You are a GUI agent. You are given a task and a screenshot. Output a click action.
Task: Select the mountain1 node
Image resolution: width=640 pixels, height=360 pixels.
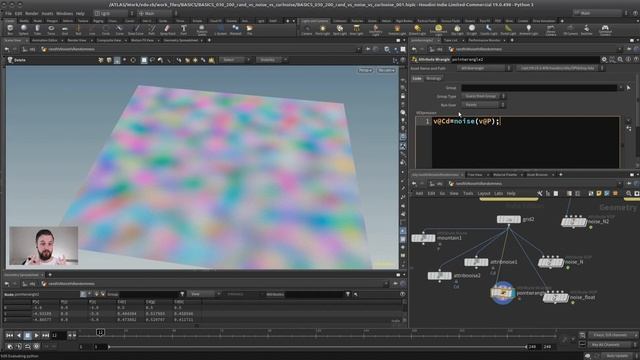tap(423, 238)
